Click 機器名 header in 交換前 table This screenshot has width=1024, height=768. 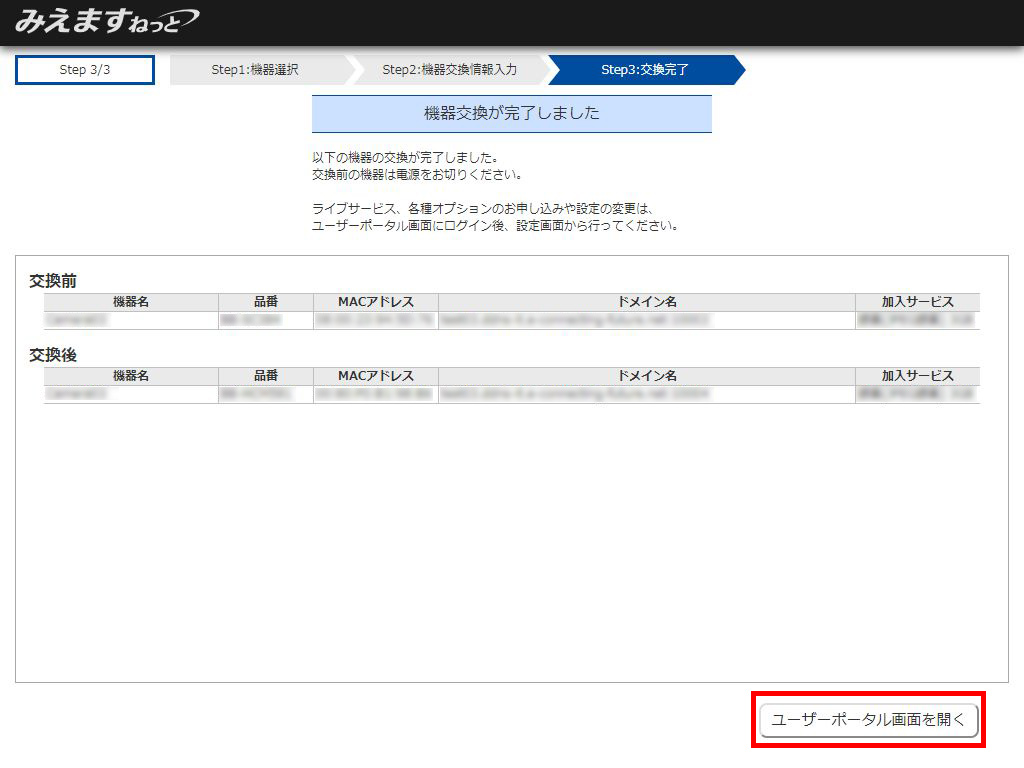[x=131, y=302]
